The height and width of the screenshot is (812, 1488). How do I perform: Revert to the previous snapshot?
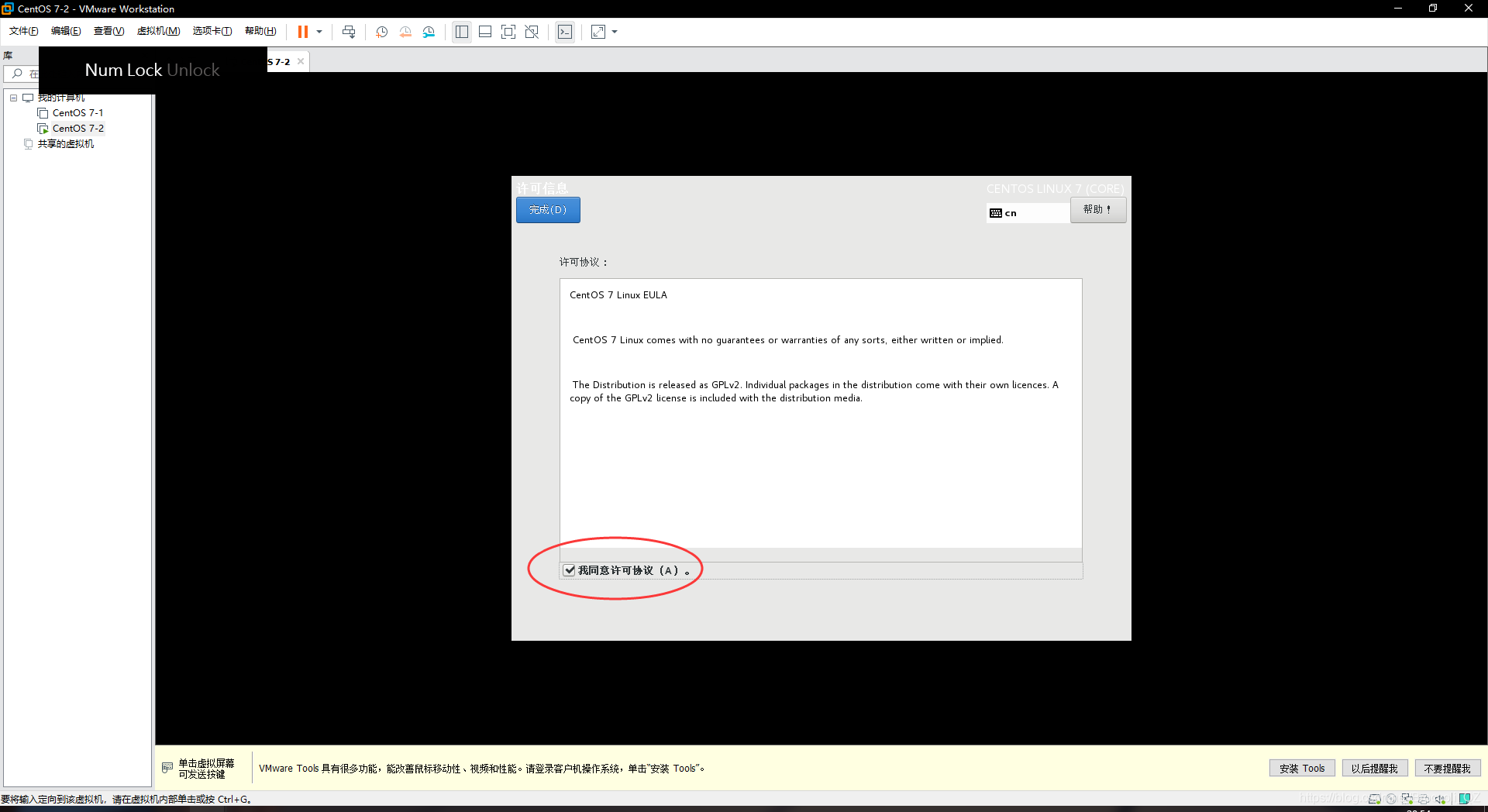(405, 32)
